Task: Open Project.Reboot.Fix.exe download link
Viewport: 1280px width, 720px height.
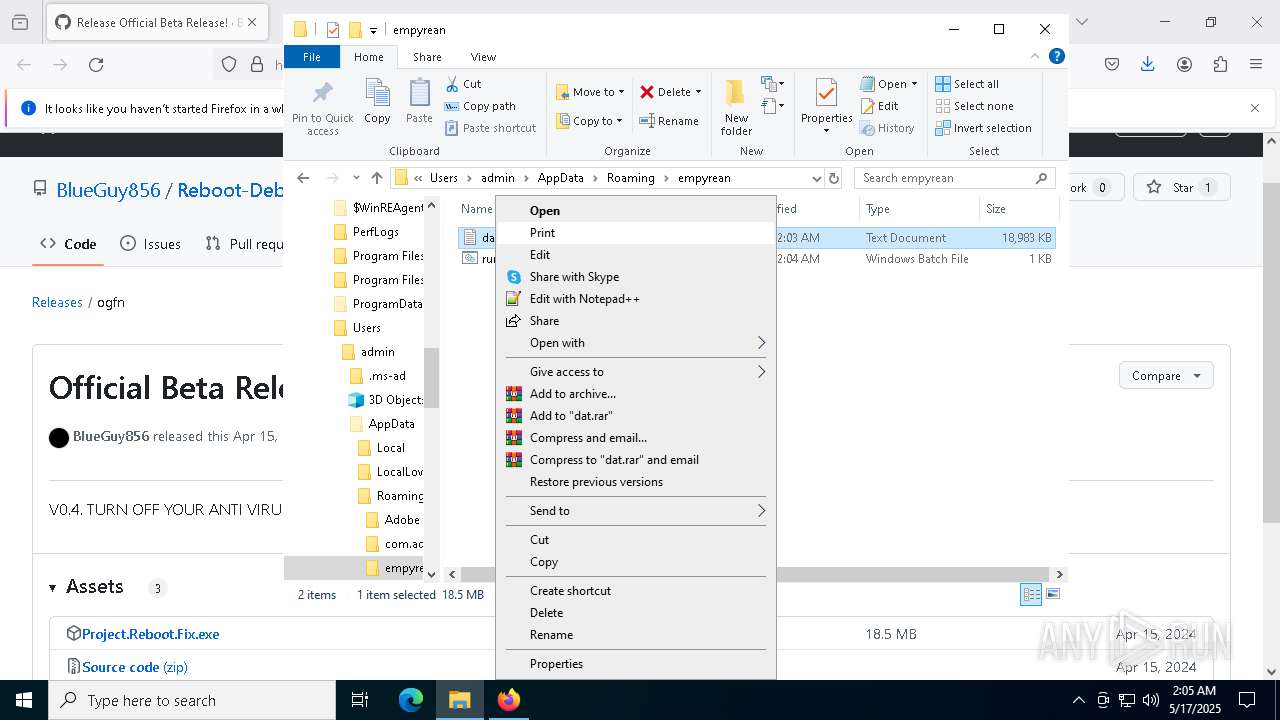Action: click(x=150, y=634)
